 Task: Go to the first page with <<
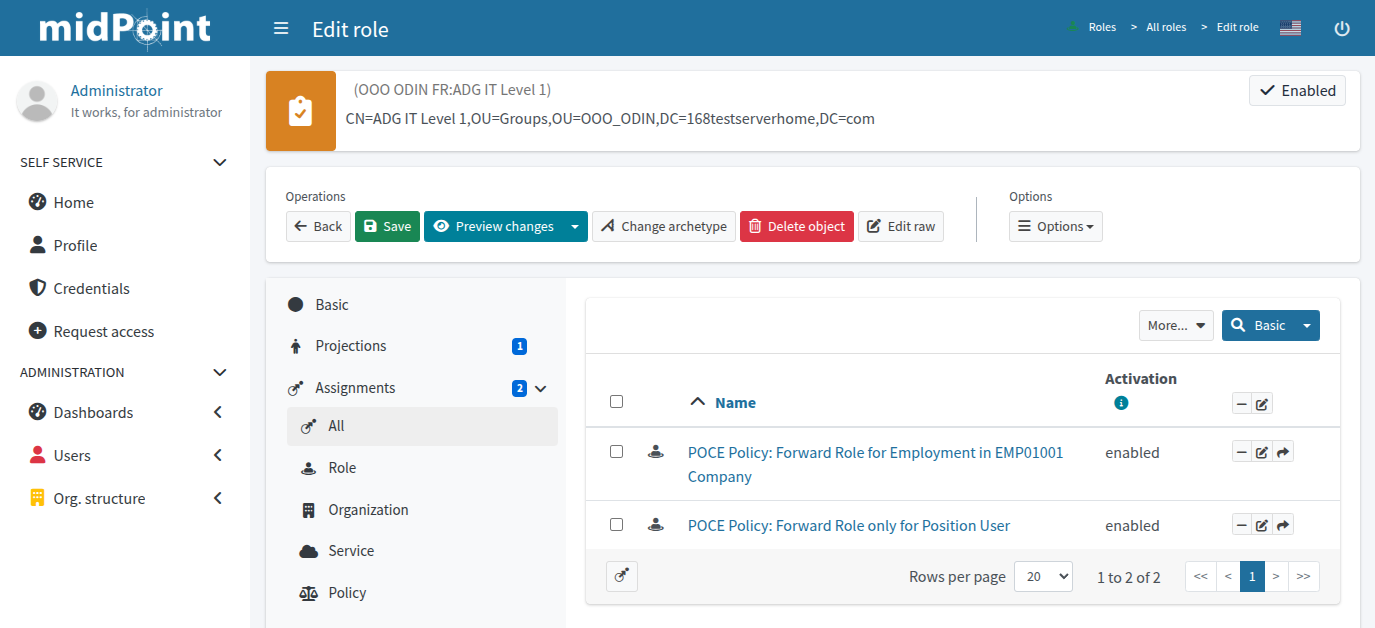[x=1201, y=576]
